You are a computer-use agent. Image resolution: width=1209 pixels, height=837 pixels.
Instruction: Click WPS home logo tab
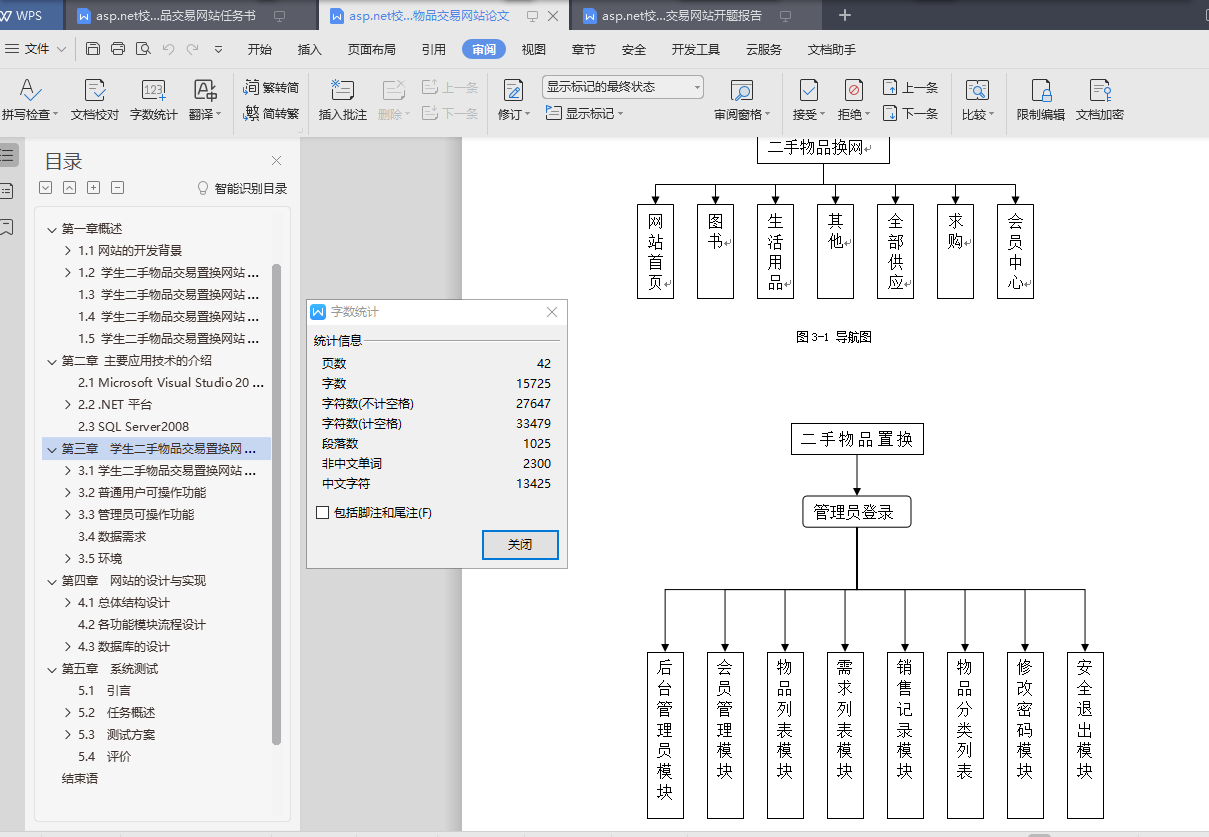[30, 15]
